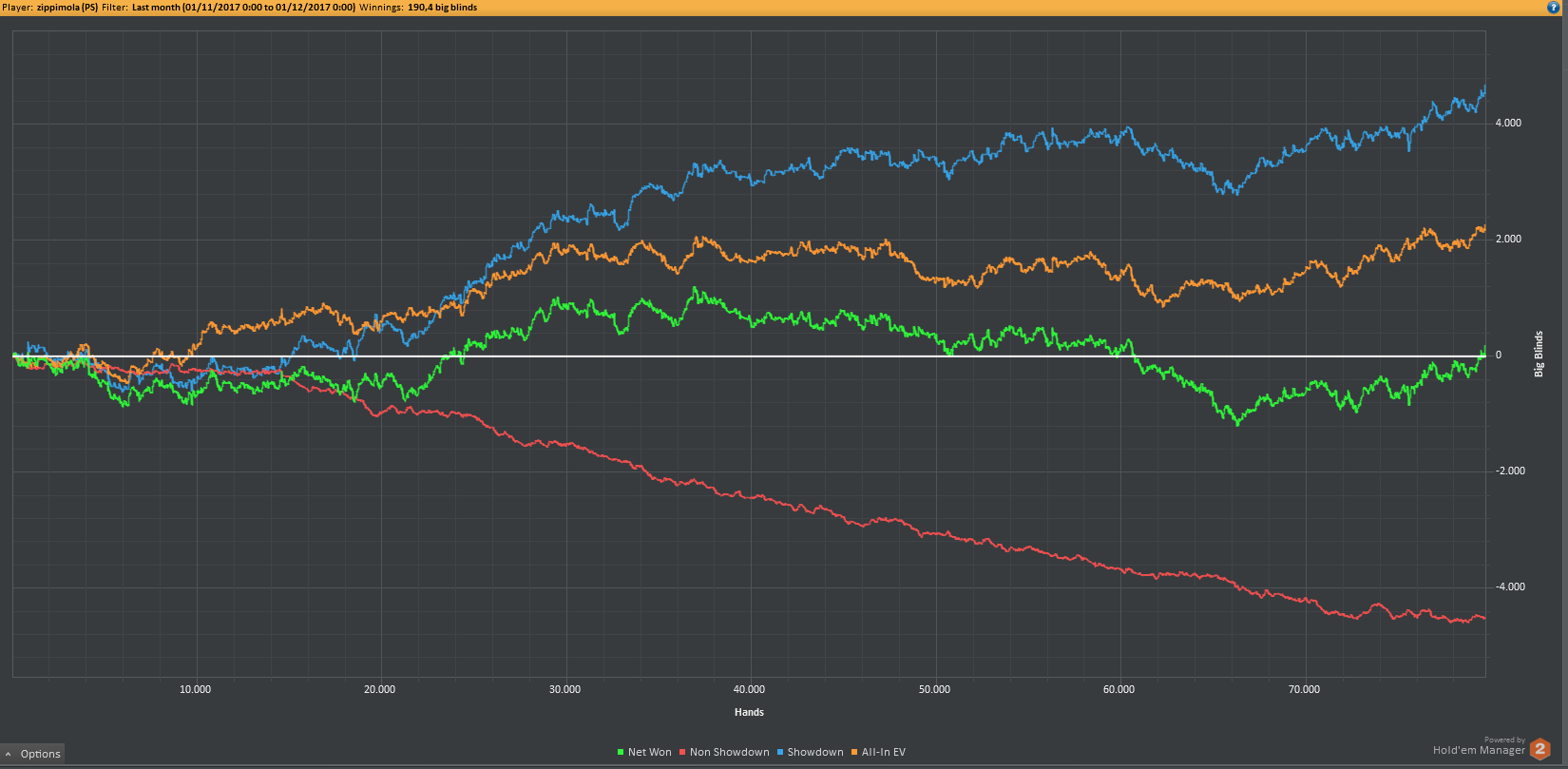The image size is (1568, 769).
Task: Click the 0 big blinds axis label
Action: pyautogui.click(x=1499, y=355)
